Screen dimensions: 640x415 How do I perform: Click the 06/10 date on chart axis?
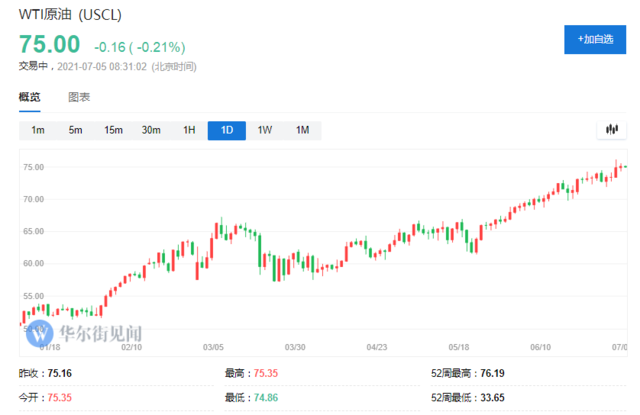pyautogui.click(x=540, y=347)
